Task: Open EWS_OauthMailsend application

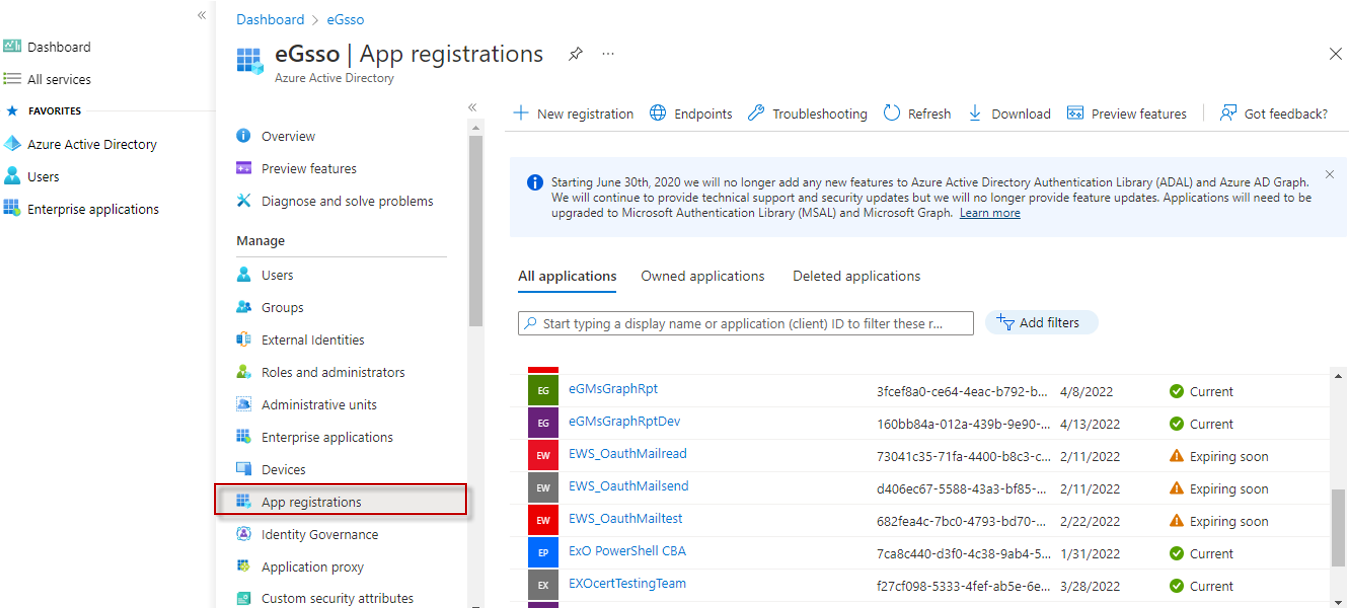Action: click(628, 486)
